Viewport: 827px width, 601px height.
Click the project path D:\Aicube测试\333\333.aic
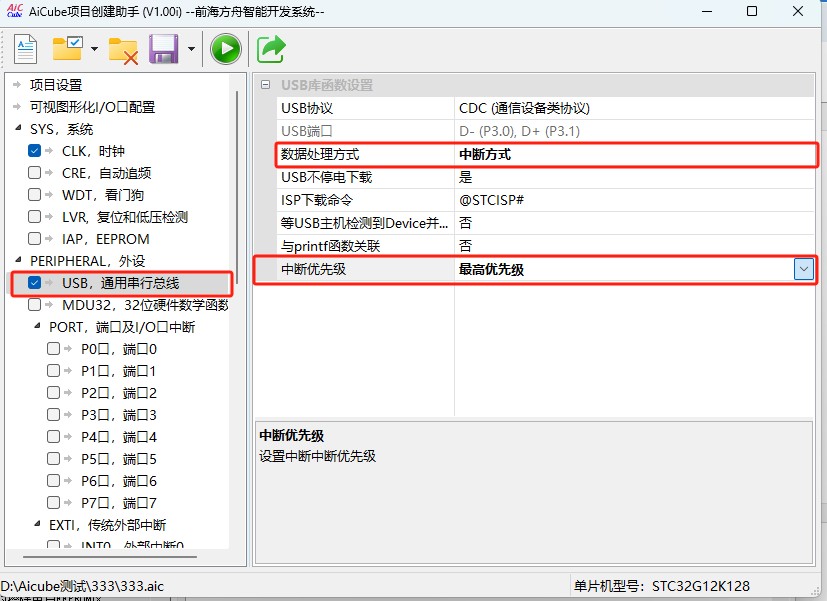click(x=82, y=586)
